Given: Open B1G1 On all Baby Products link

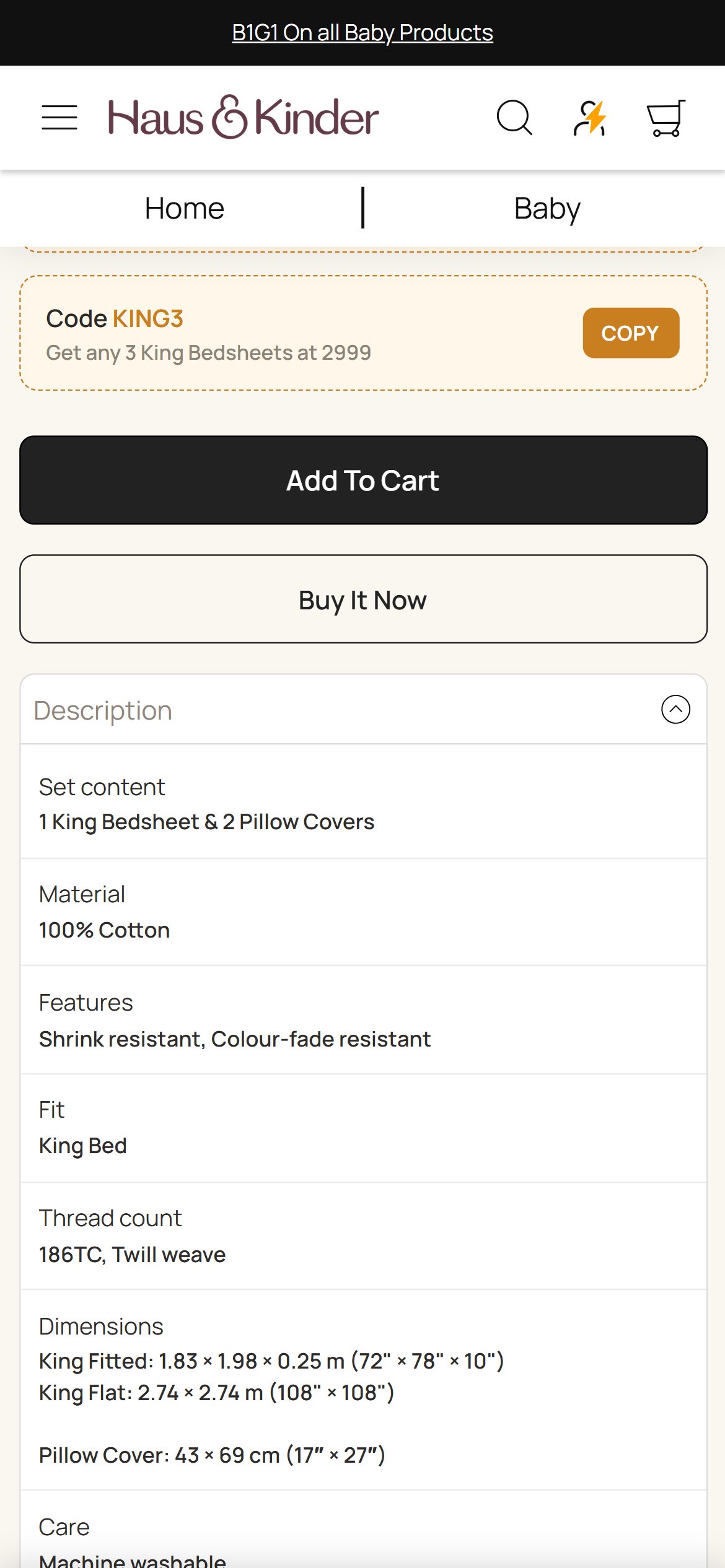Looking at the screenshot, I should [362, 32].
